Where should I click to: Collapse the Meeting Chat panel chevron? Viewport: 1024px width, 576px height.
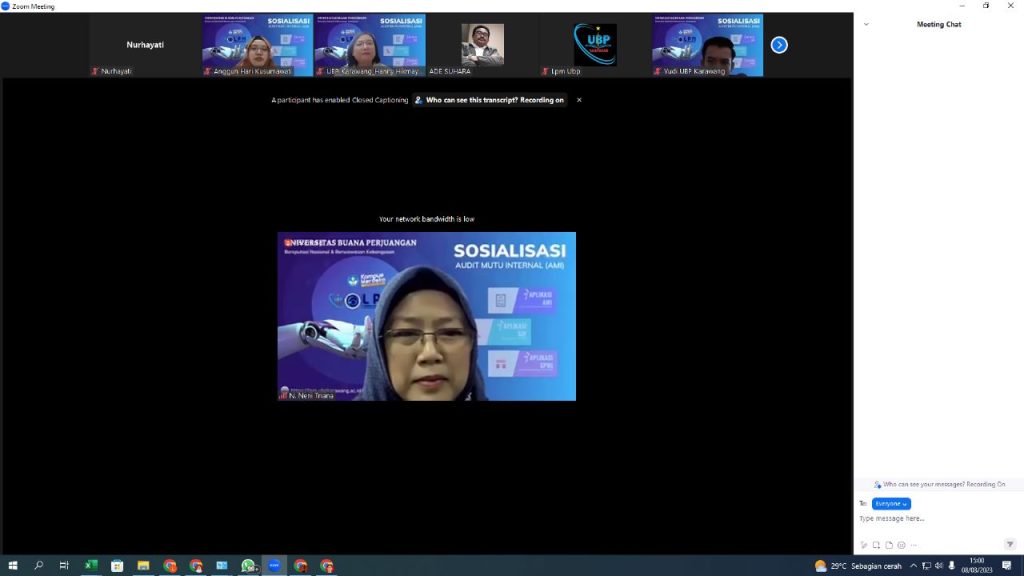866,24
